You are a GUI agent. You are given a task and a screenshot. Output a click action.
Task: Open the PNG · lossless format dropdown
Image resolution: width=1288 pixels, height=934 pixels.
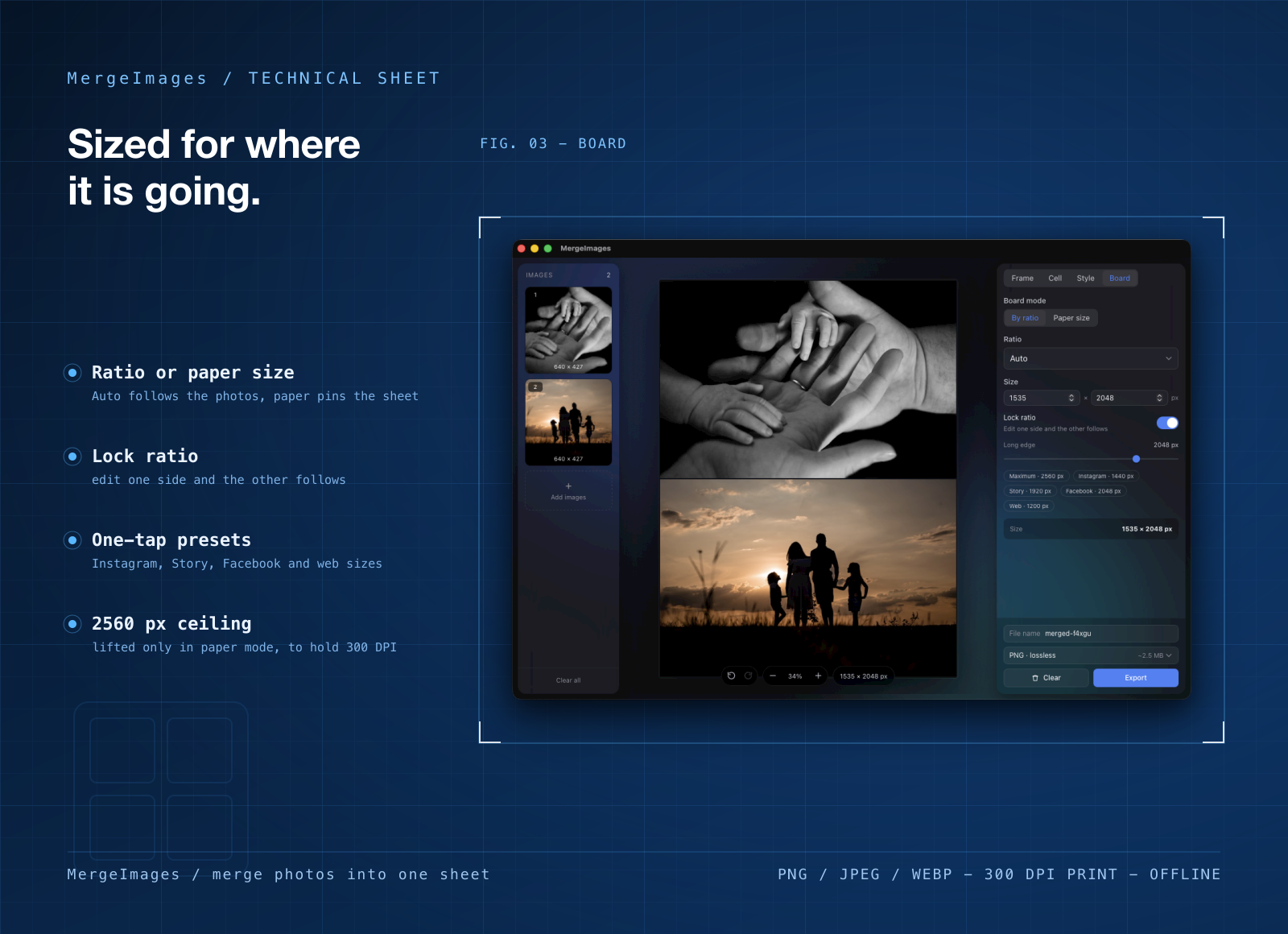(1091, 655)
